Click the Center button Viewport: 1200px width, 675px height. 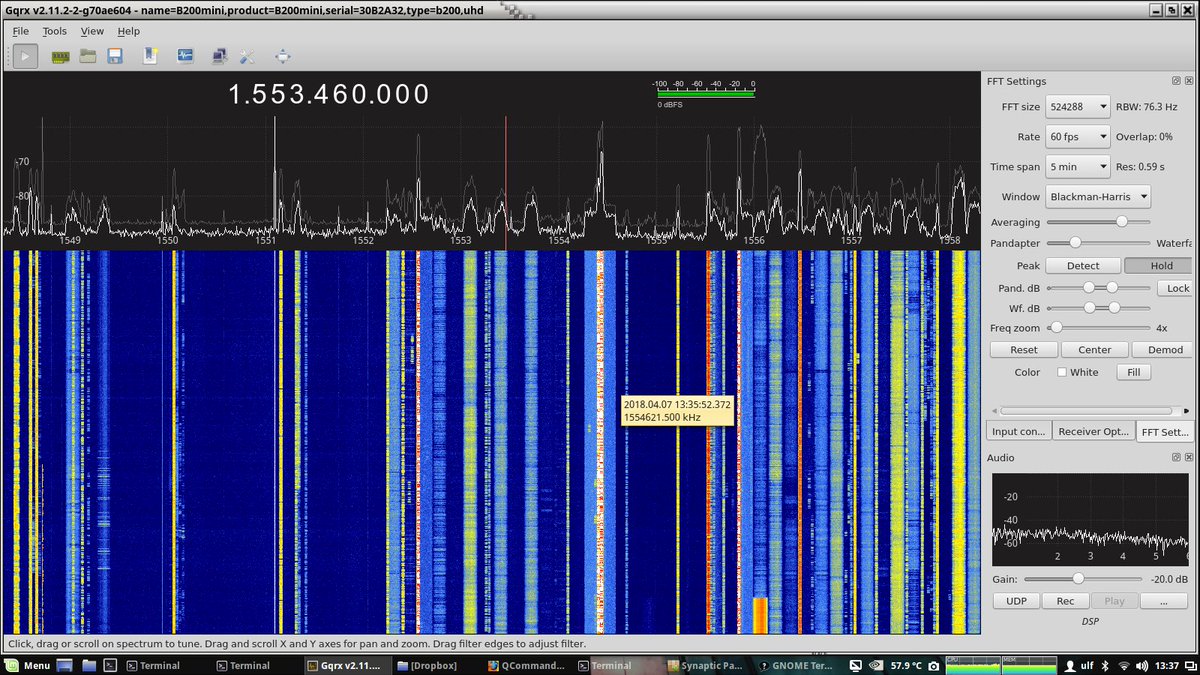(1094, 350)
